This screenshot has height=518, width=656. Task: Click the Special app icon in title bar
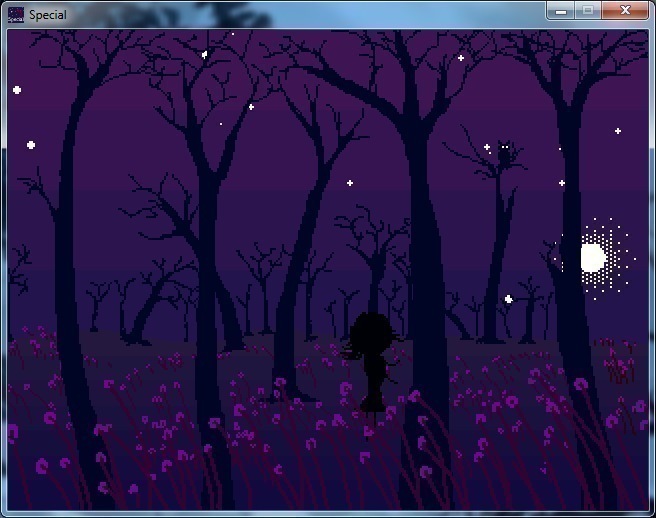coord(15,14)
